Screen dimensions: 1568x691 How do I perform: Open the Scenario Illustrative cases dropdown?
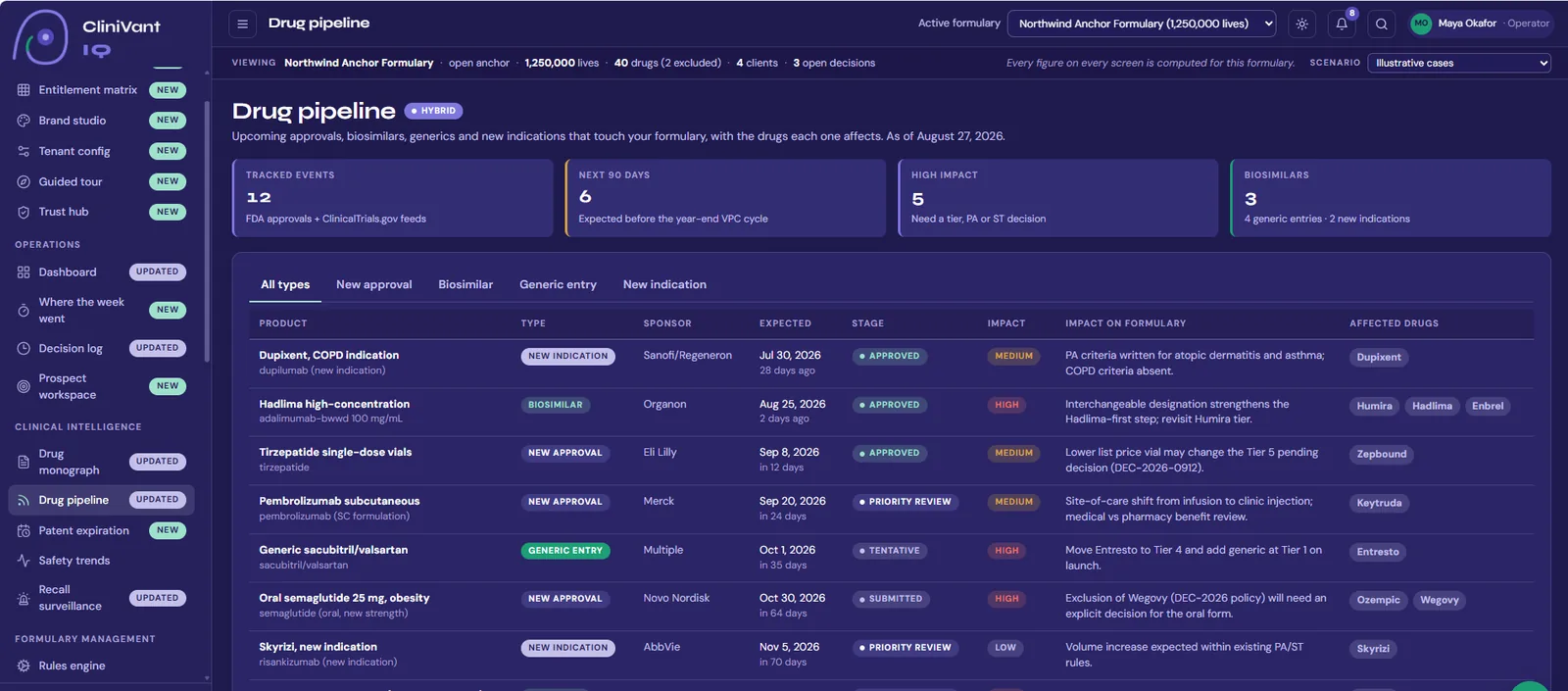coord(1459,63)
